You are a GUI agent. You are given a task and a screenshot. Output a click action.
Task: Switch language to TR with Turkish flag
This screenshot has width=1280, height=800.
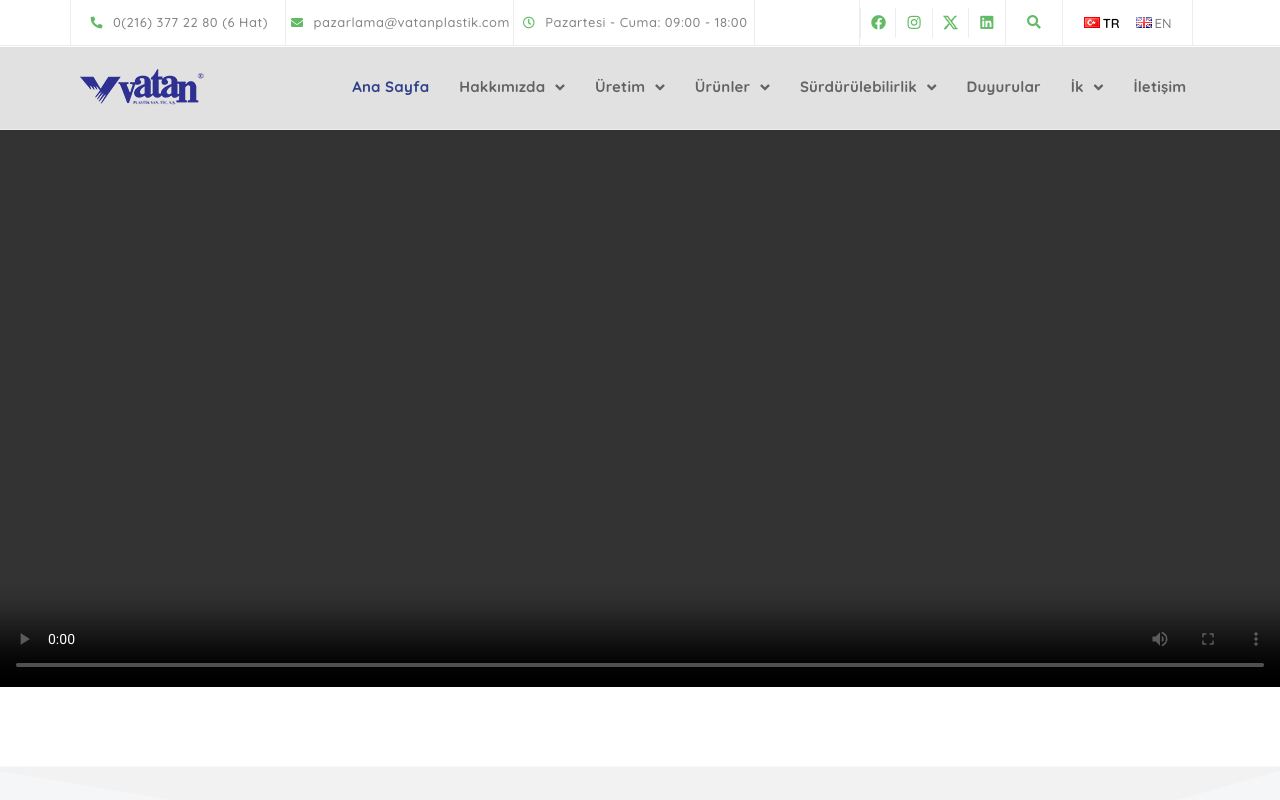tap(1101, 23)
